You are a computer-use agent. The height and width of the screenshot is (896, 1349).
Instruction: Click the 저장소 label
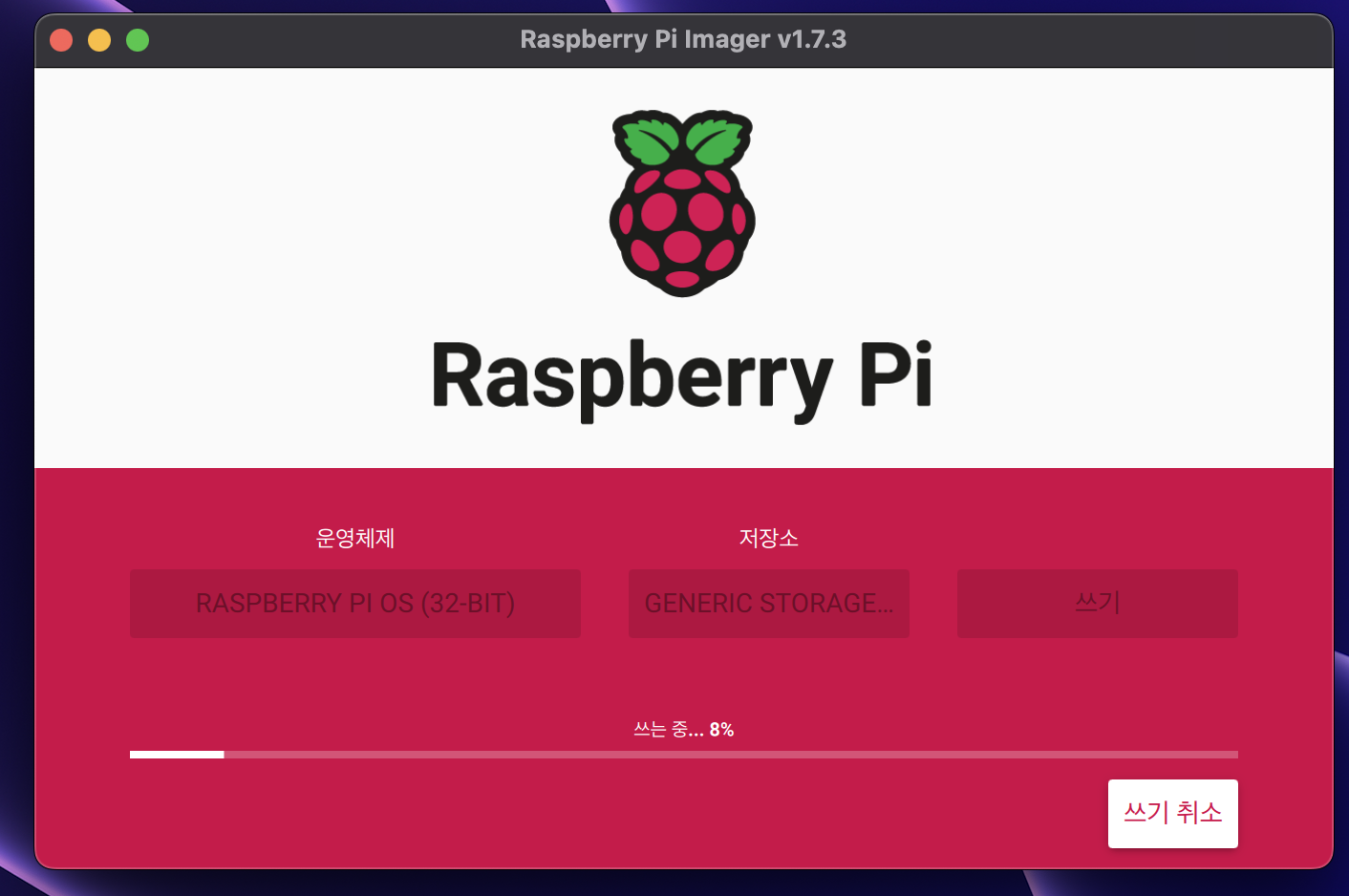point(768,538)
